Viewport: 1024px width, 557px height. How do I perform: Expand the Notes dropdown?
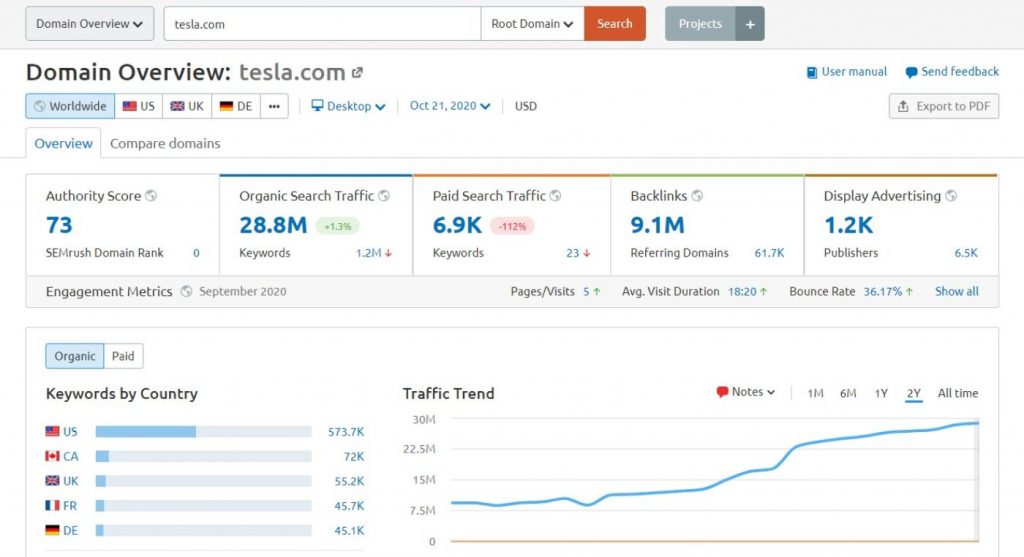coord(746,392)
